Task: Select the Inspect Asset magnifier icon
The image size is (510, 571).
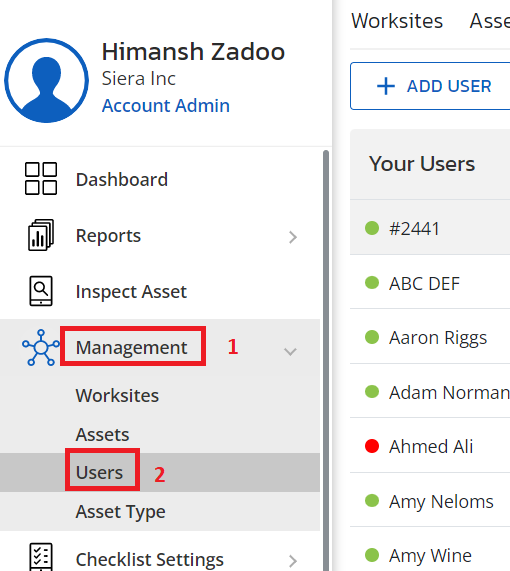Action: 41,291
